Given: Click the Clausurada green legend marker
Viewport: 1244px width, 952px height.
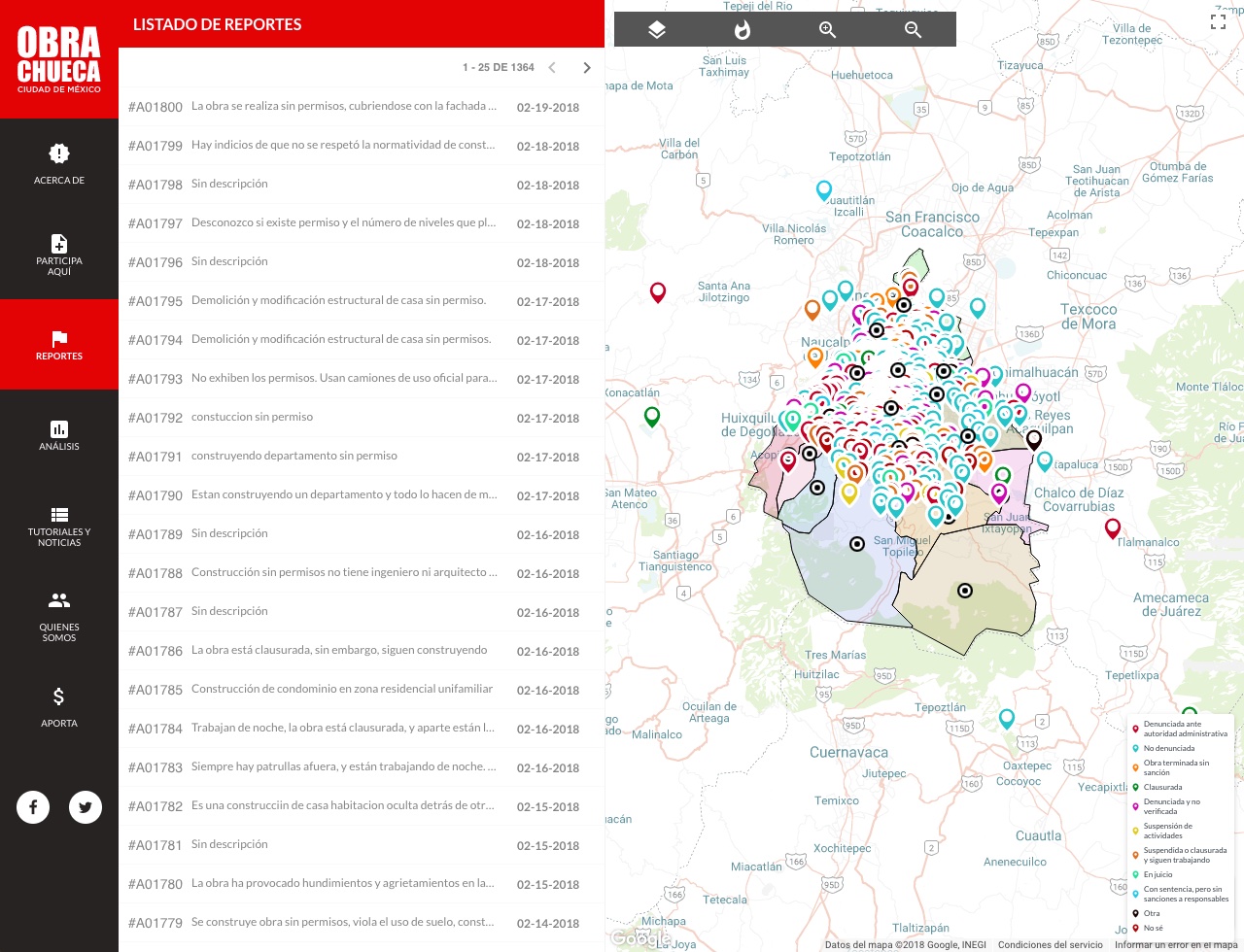Looking at the screenshot, I should click(1135, 788).
